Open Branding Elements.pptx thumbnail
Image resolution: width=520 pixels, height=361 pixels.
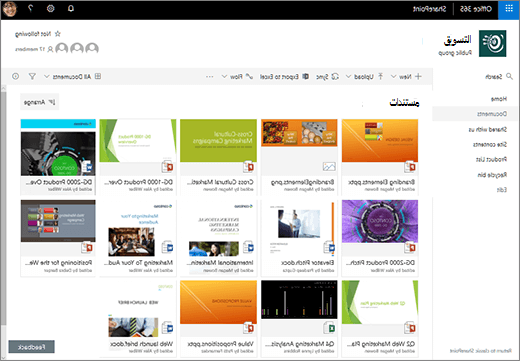(x=380, y=141)
